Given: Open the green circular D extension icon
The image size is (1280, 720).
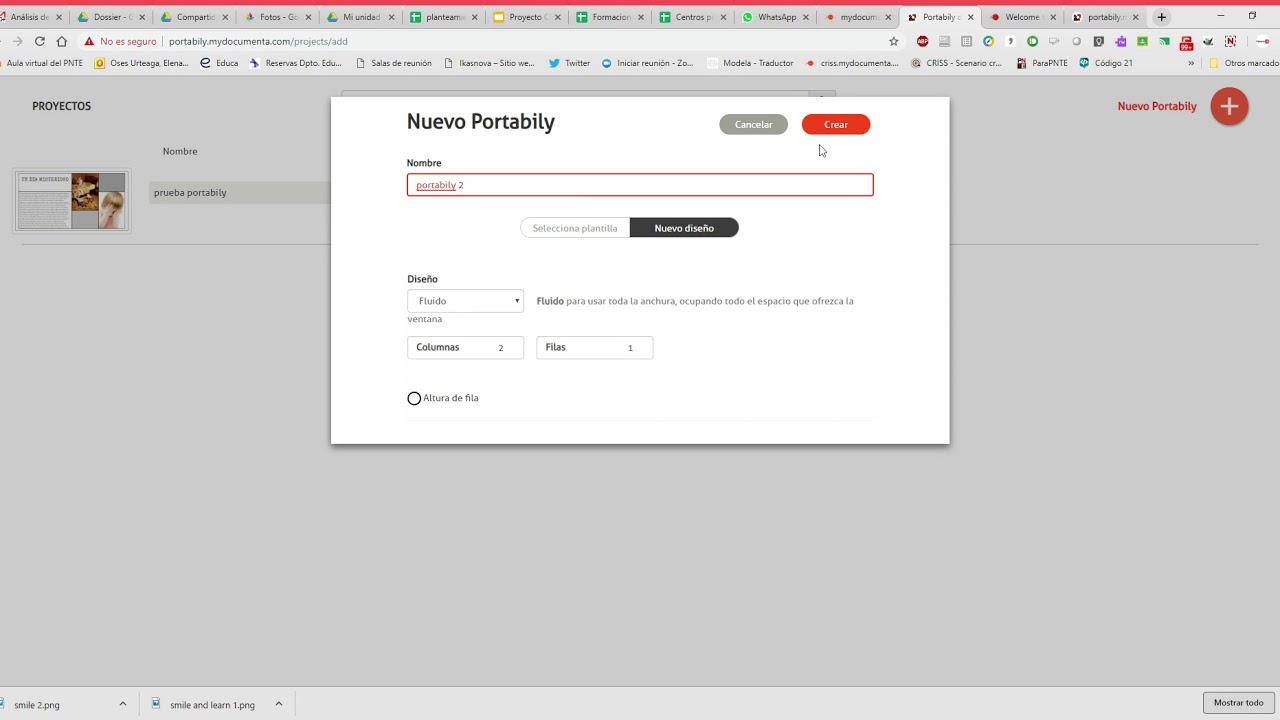Looking at the screenshot, I should [x=1032, y=41].
